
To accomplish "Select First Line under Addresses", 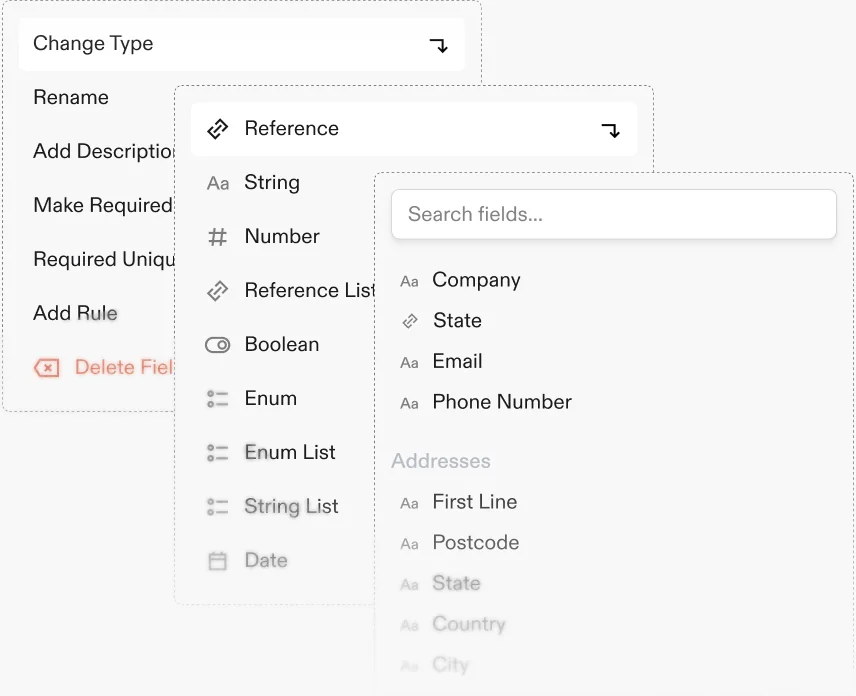I will pos(474,503).
